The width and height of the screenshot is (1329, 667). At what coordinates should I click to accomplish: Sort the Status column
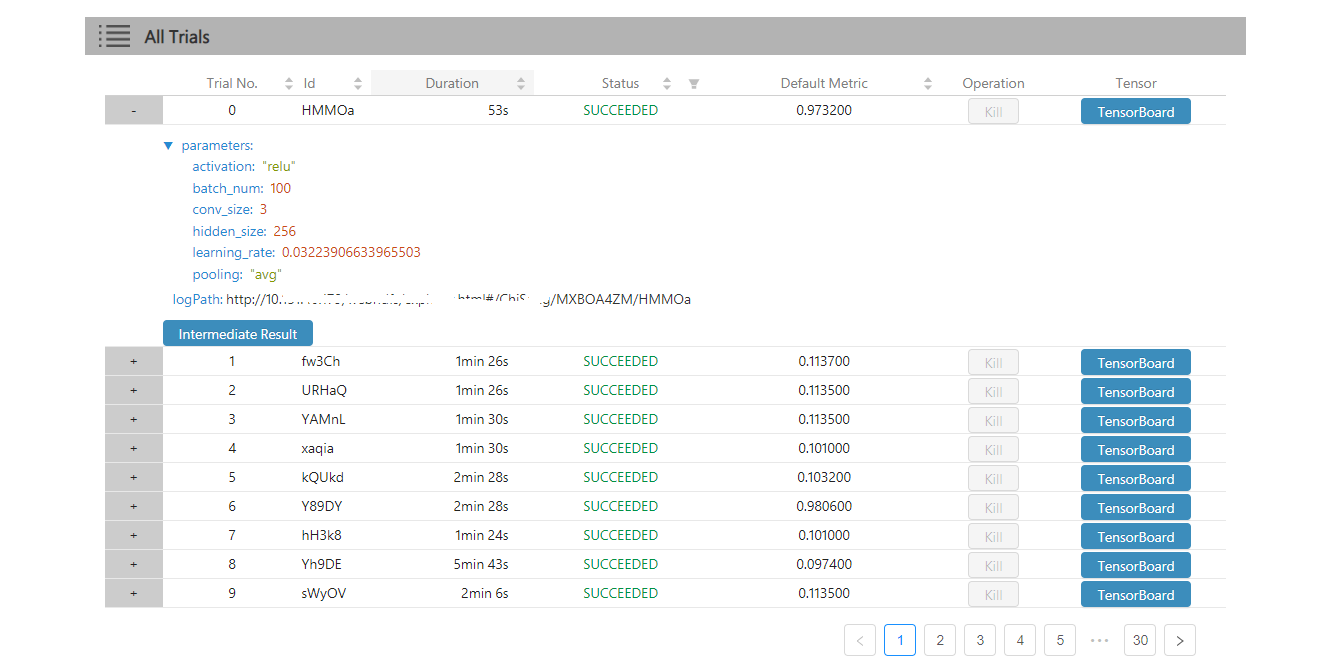pyautogui.click(x=667, y=84)
